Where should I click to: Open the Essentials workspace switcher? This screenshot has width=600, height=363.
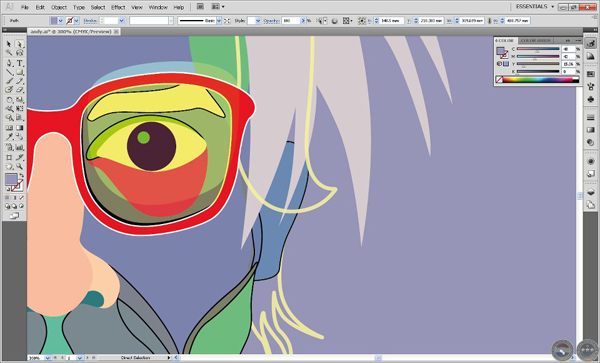[x=535, y=7]
